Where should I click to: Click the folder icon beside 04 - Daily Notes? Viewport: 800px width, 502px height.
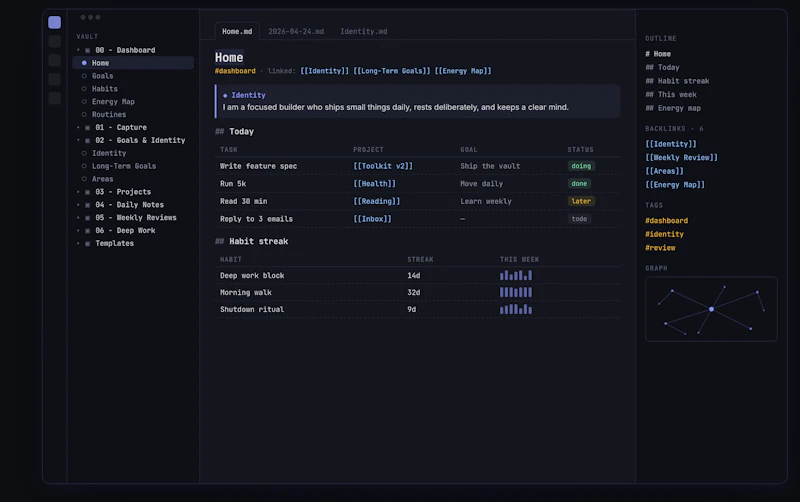point(87,205)
